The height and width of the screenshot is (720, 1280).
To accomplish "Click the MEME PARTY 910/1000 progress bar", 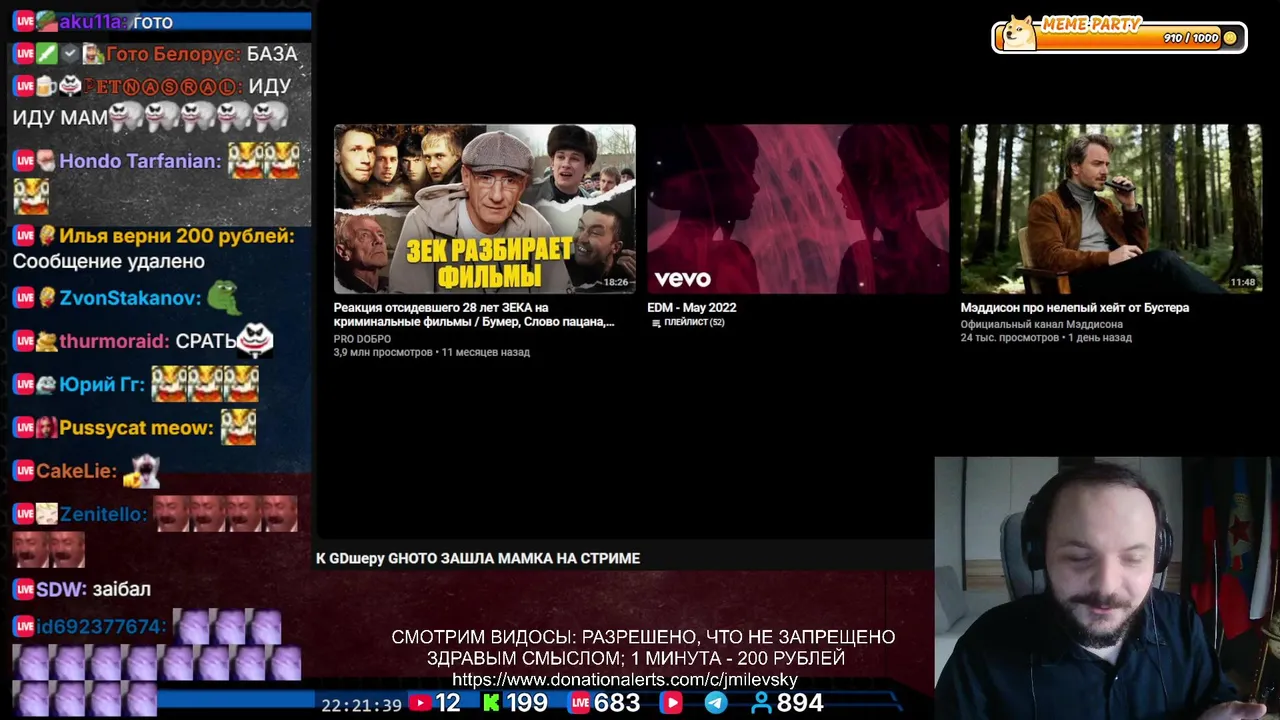I will click(x=1120, y=37).
